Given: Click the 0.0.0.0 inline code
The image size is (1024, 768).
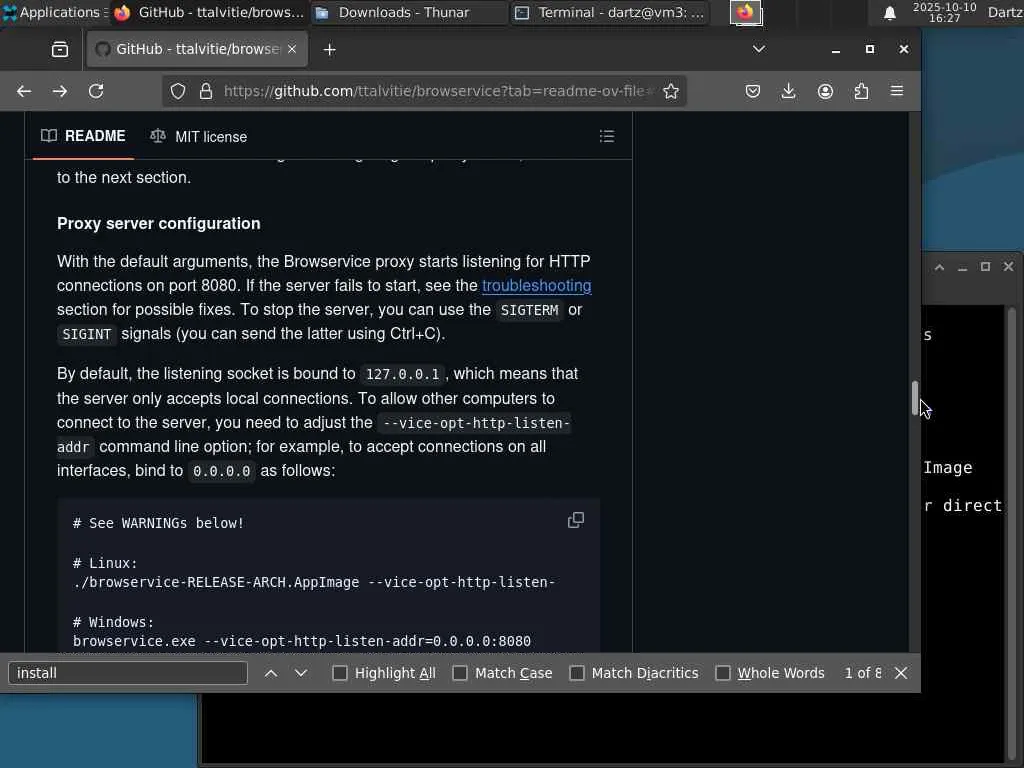Looking at the screenshot, I should point(221,471).
